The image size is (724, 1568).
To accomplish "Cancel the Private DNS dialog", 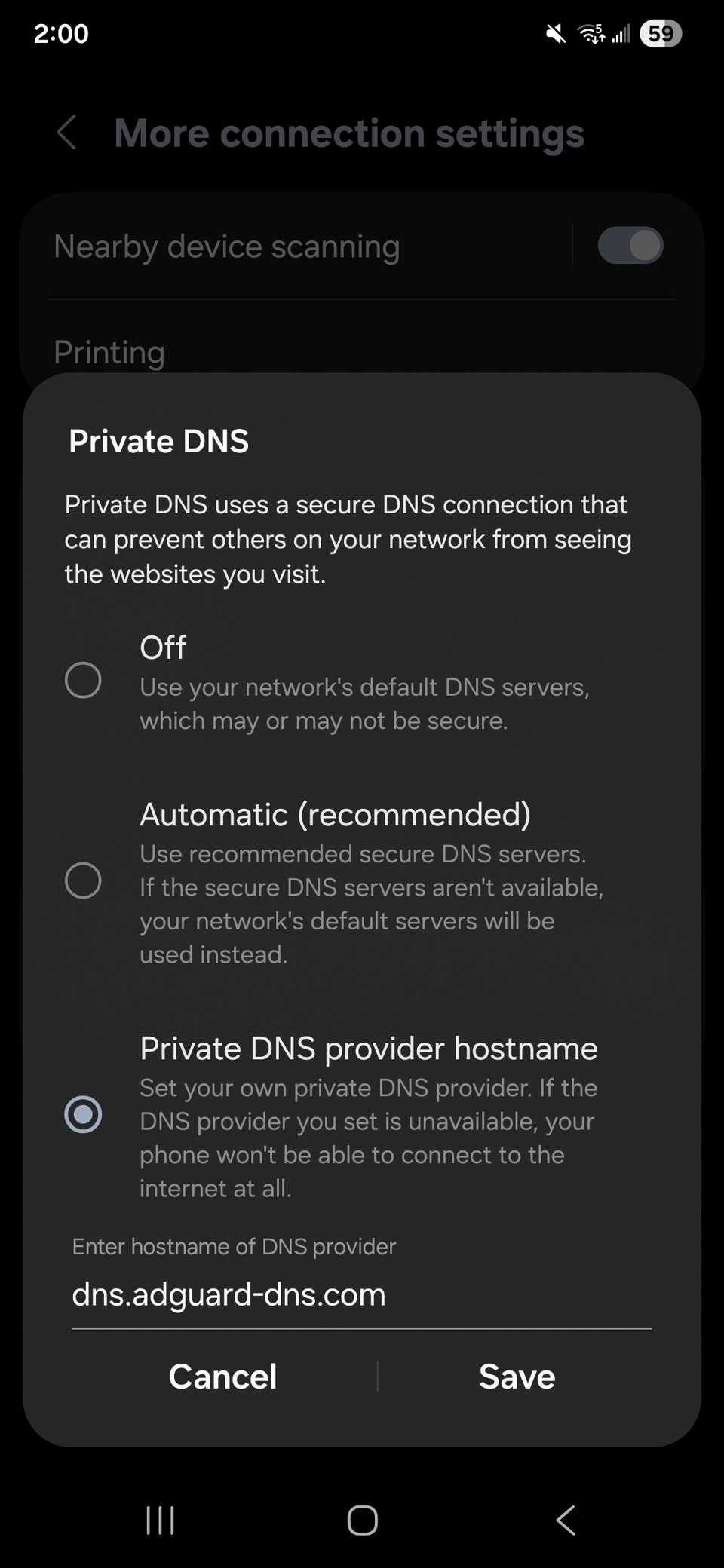I will point(222,1376).
